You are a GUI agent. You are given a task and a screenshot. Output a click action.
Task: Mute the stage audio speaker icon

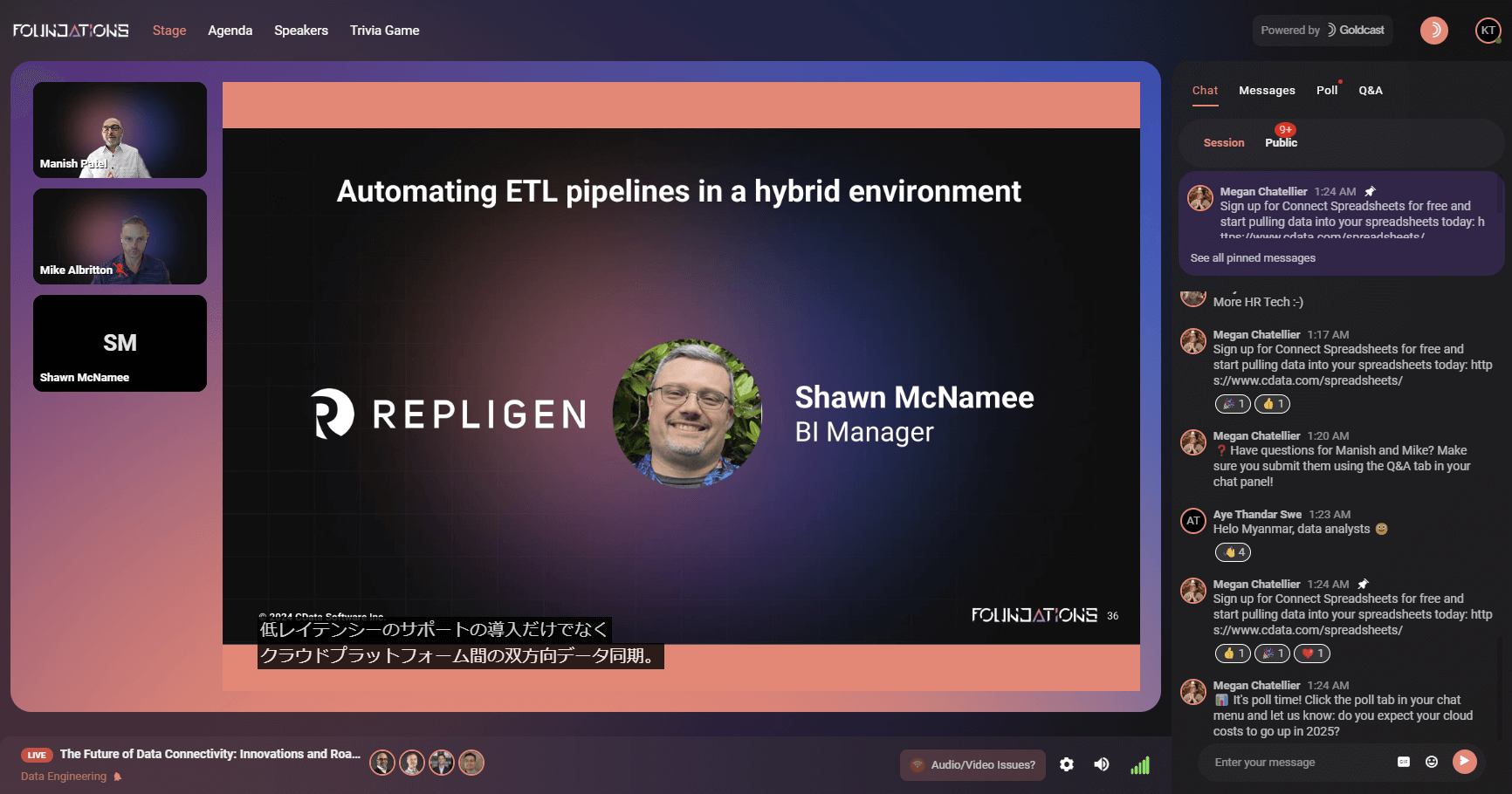[x=1102, y=764]
